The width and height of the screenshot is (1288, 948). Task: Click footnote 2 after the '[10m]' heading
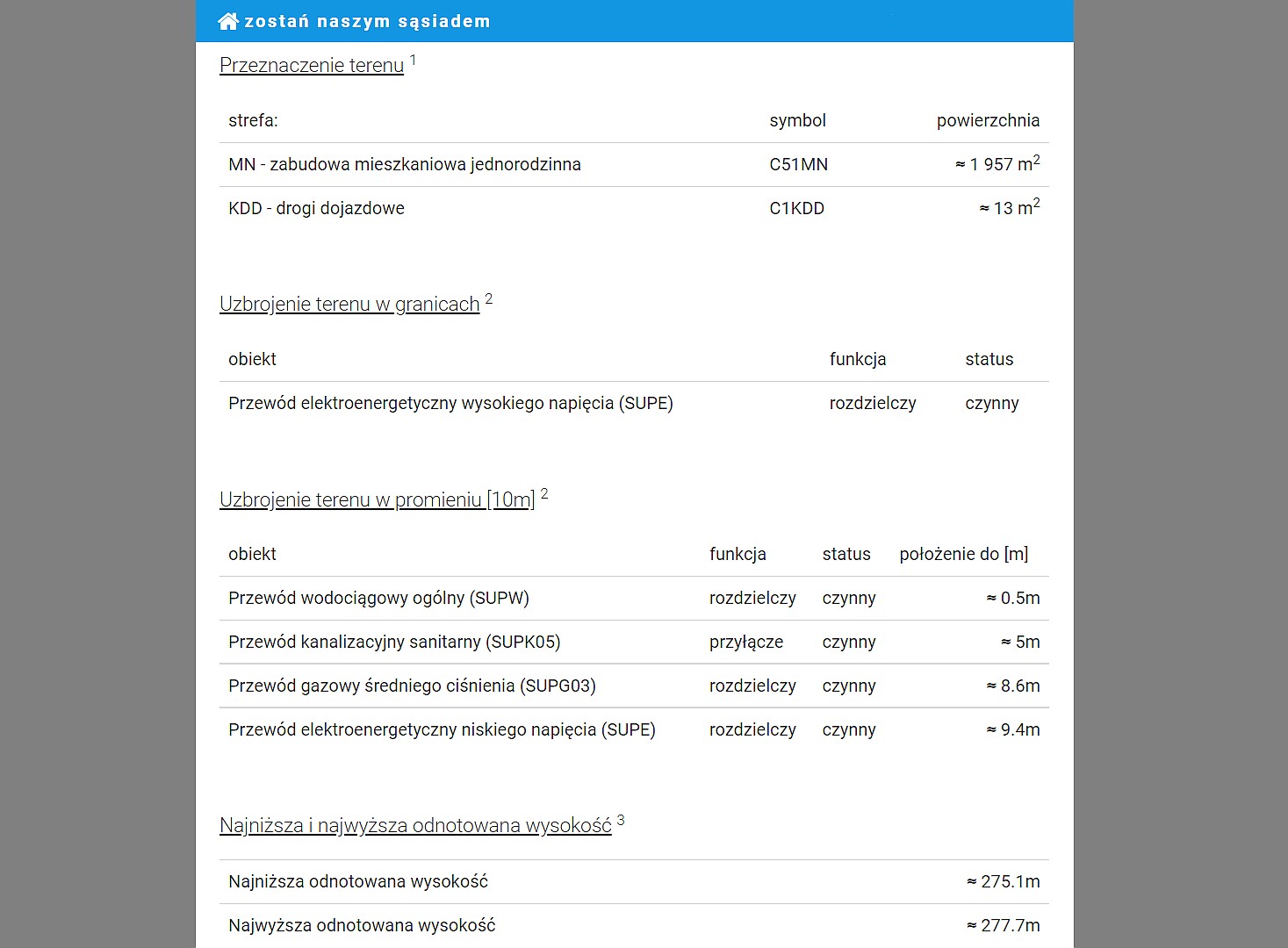point(544,493)
